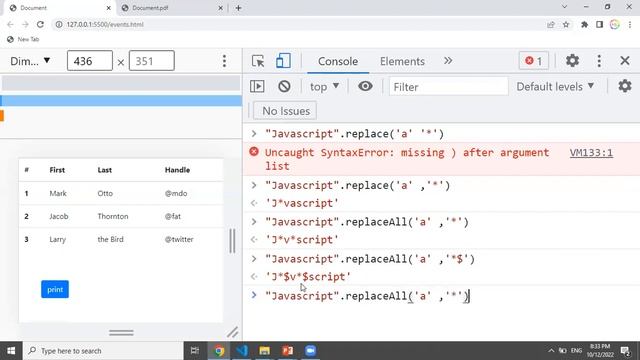Edit the width field showing 436

coord(90,61)
